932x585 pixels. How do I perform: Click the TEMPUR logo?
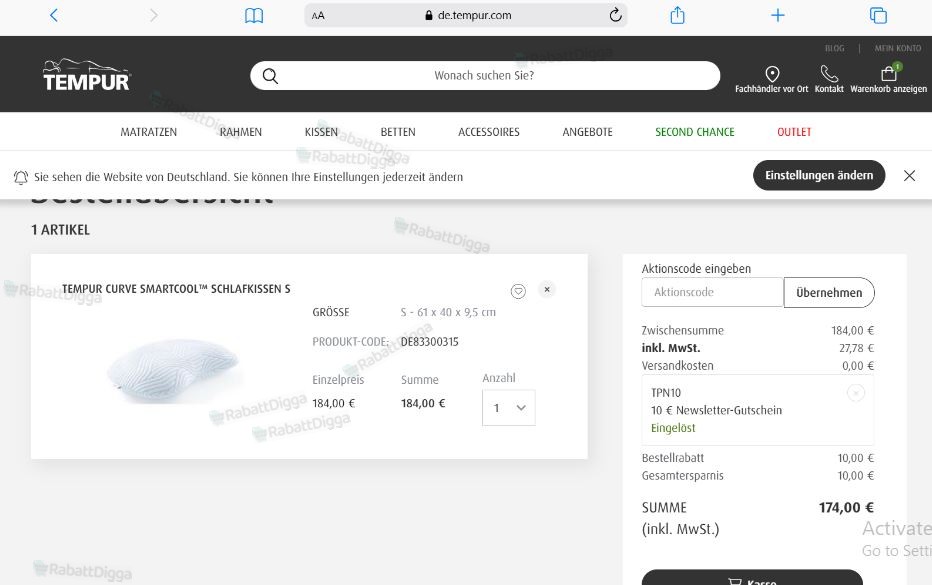[86, 75]
